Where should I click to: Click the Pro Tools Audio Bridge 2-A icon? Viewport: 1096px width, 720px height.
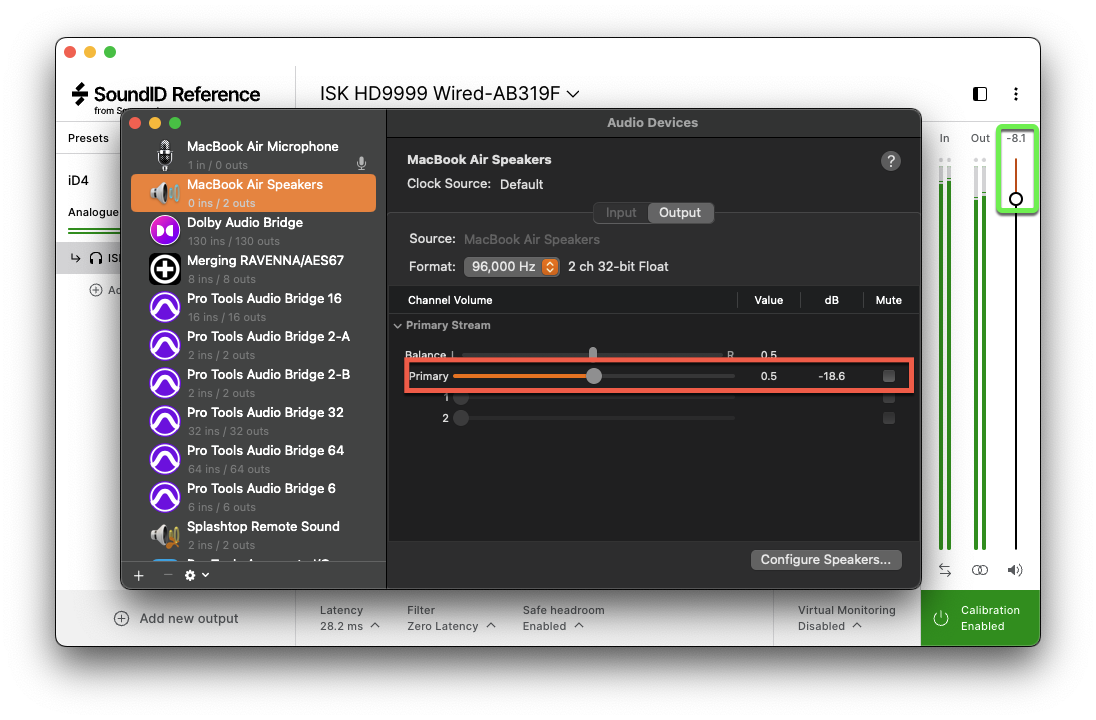point(165,345)
